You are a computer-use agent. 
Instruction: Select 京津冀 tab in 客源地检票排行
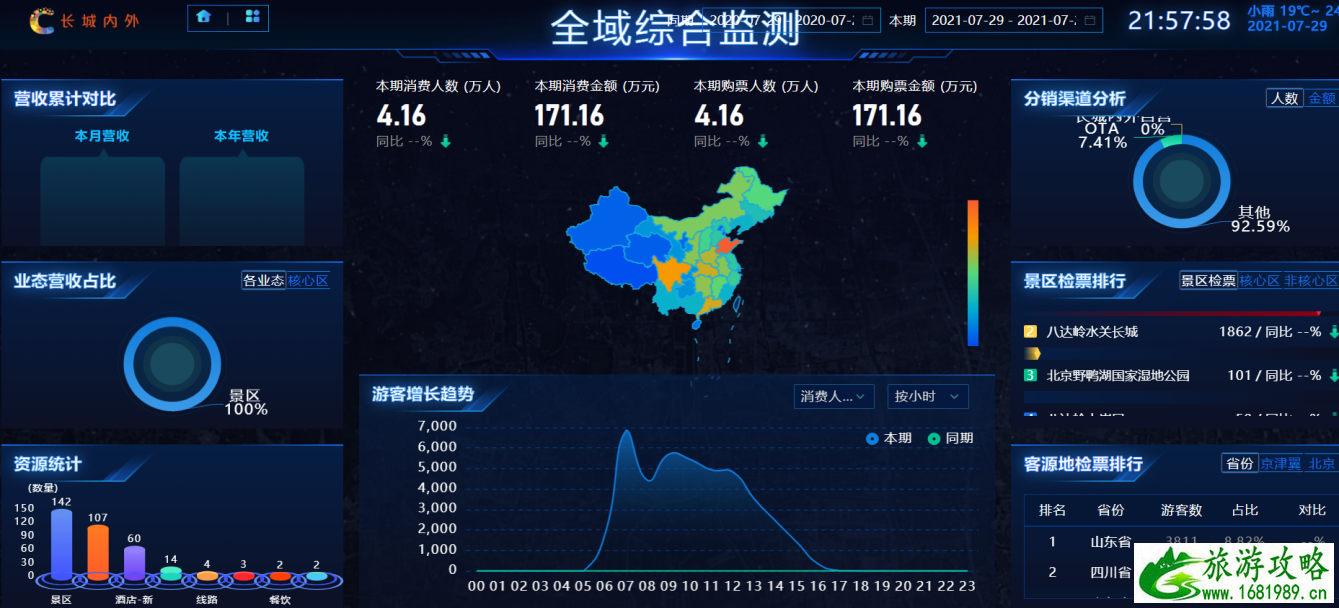(x=1281, y=463)
